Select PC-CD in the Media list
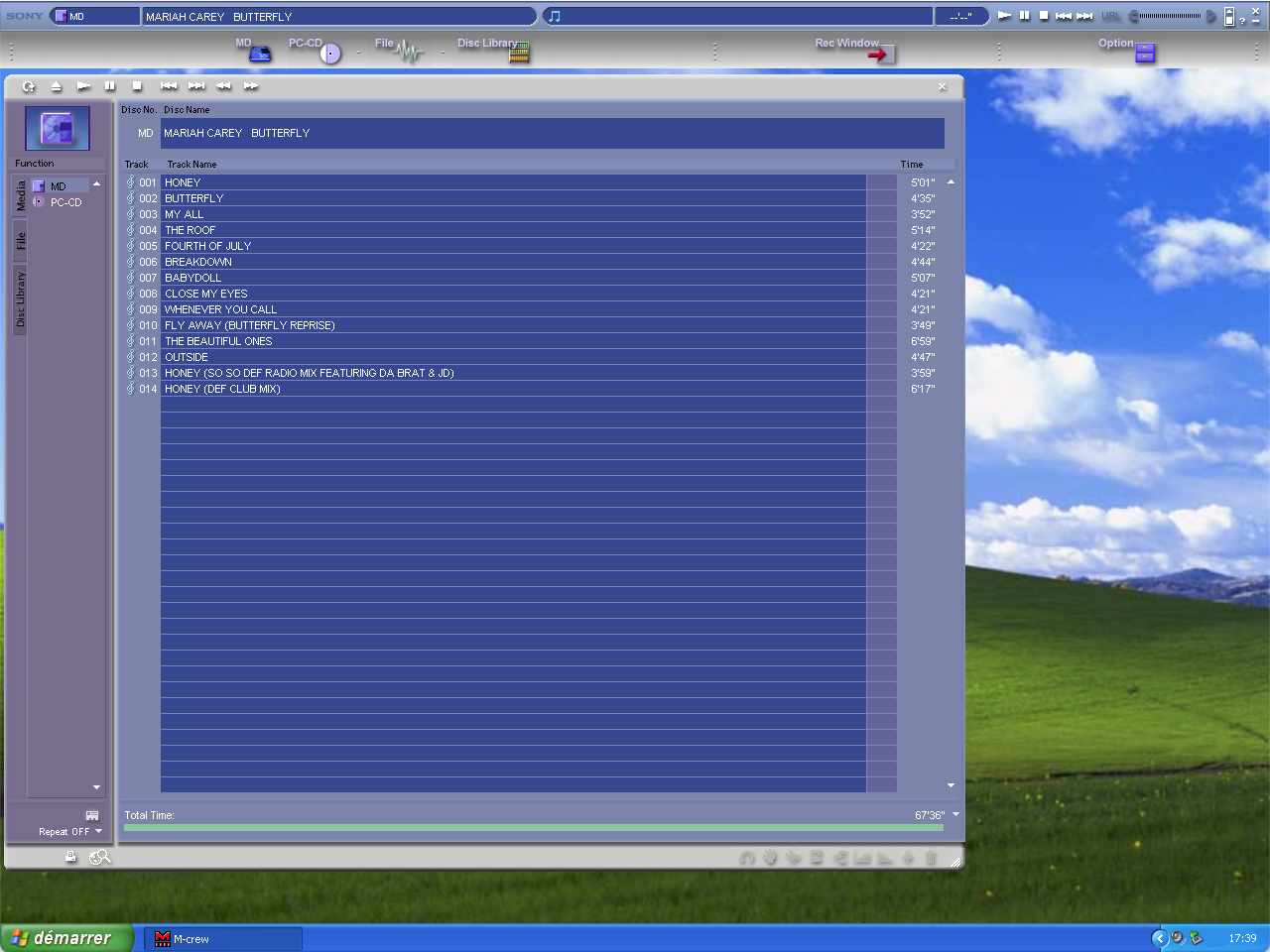 [59, 202]
